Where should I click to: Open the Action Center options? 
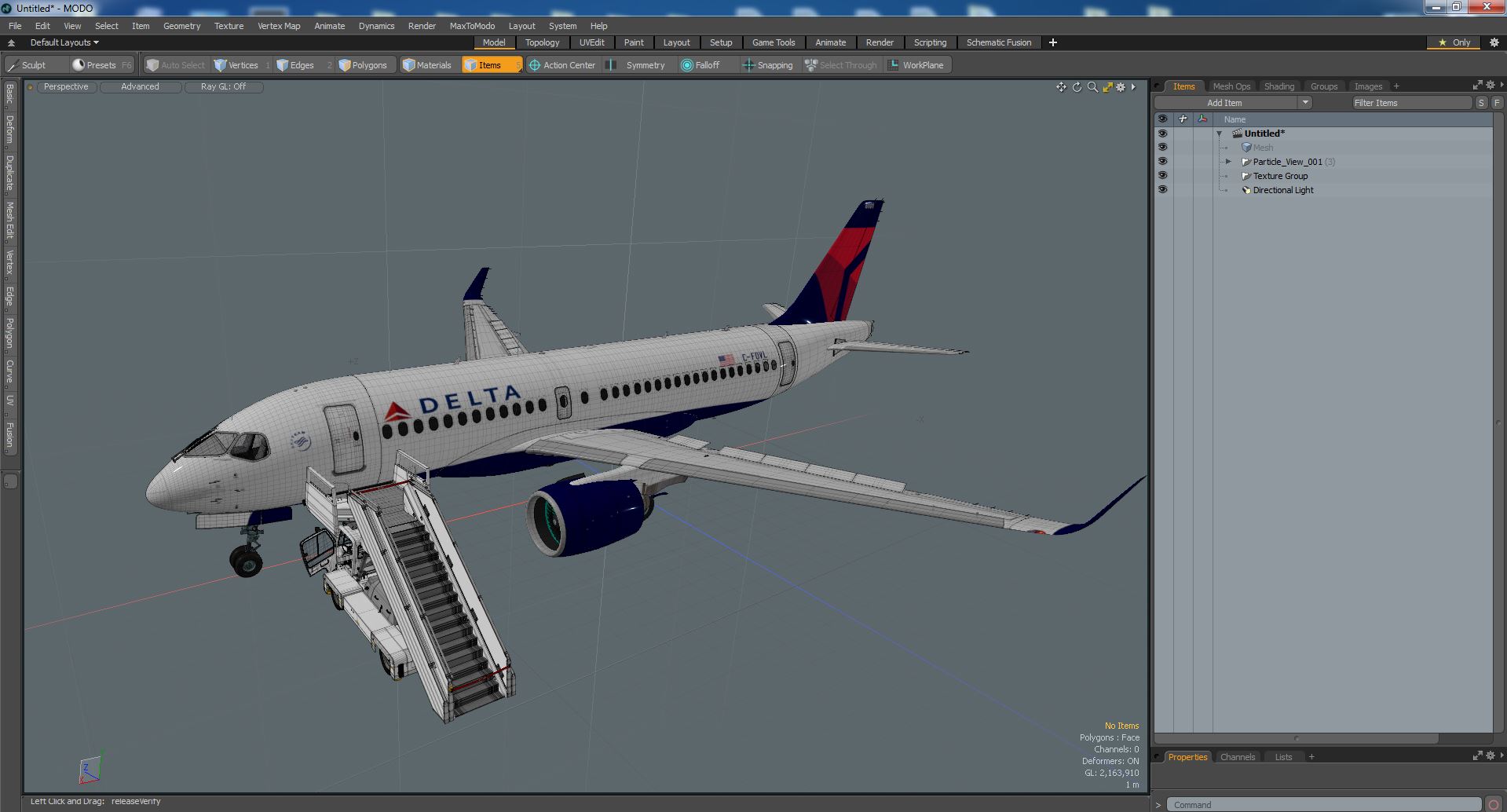point(562,65)
